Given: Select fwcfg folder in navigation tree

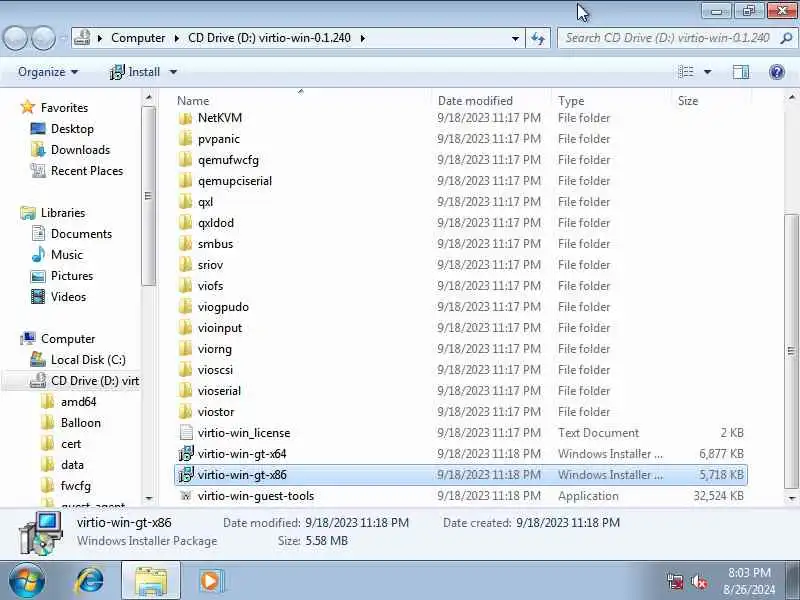Looking at the screenshot, I should pos(76,486).
